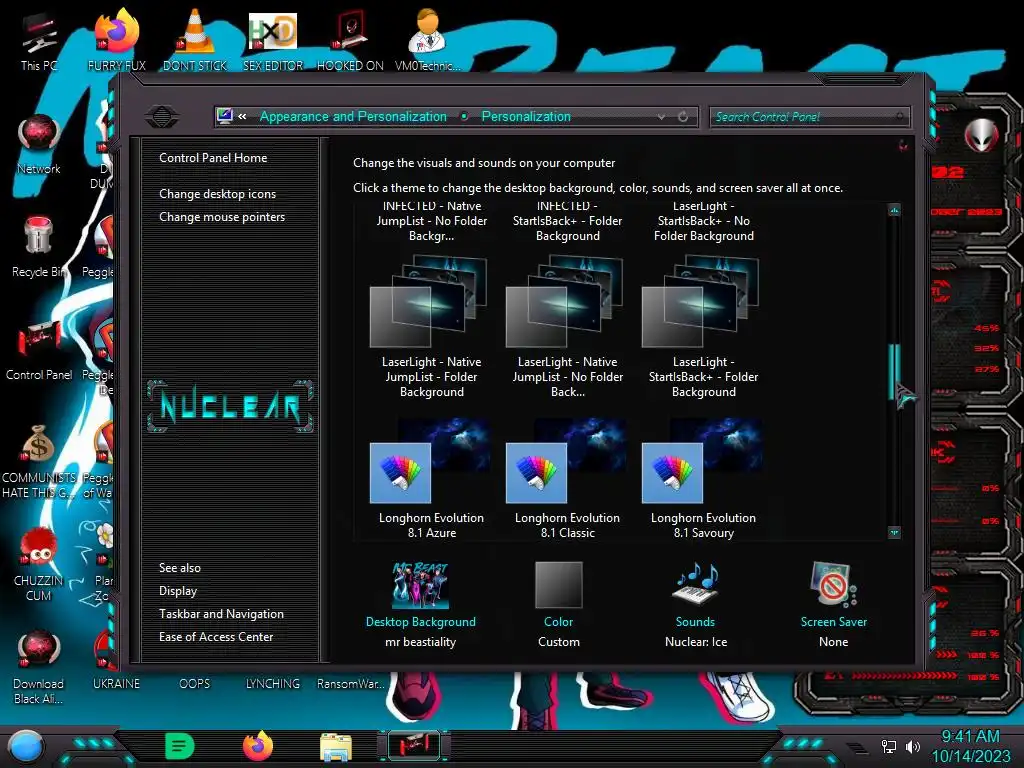Open the UKRAINE desktop shortcut

pyautogui.click(x=116, y=683)
